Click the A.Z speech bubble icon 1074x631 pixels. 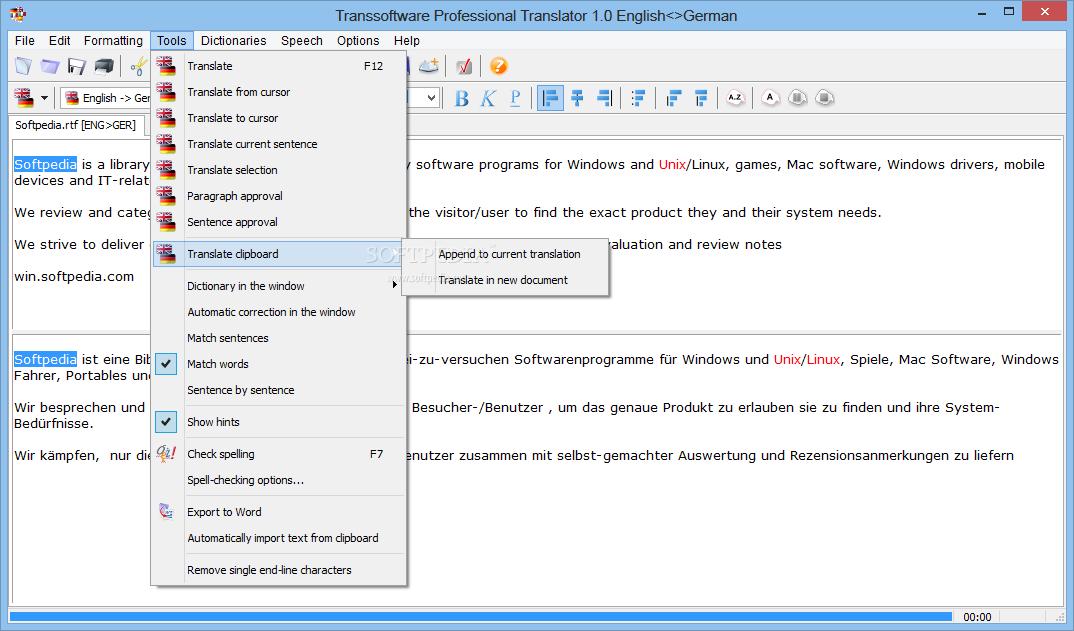click(x=735, y=98)
